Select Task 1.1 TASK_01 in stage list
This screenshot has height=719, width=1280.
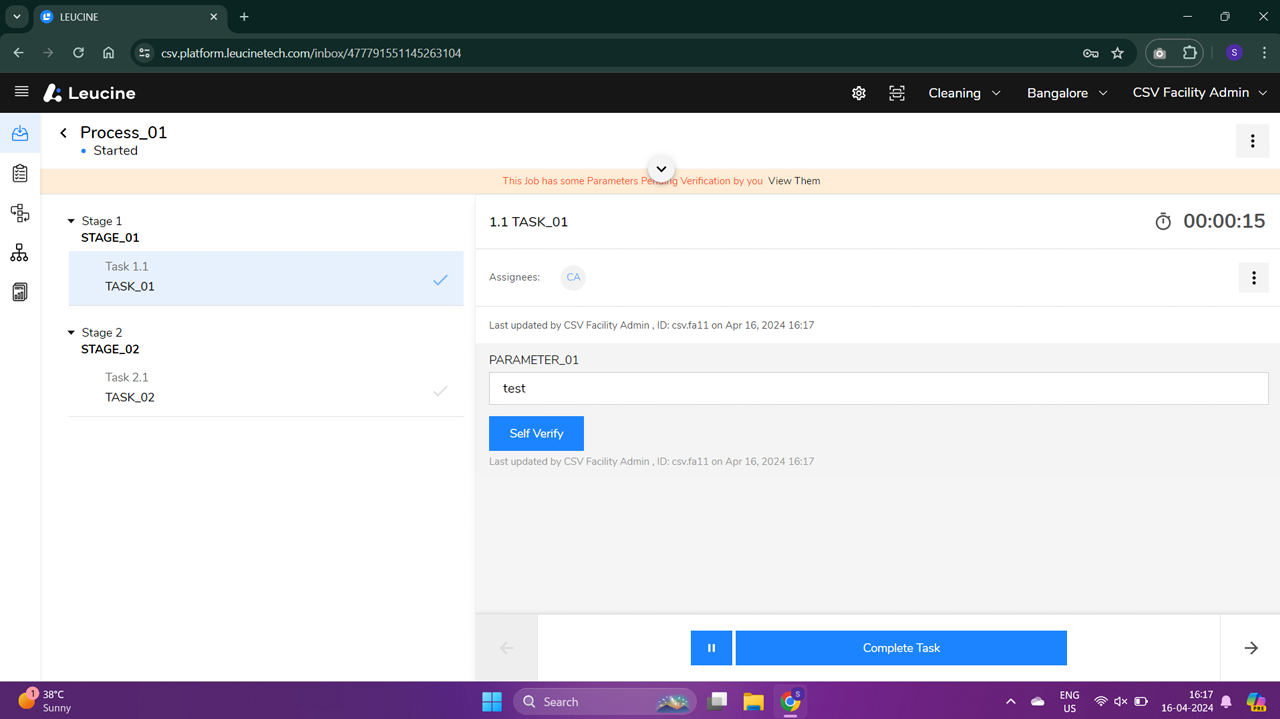coord(266,277)
